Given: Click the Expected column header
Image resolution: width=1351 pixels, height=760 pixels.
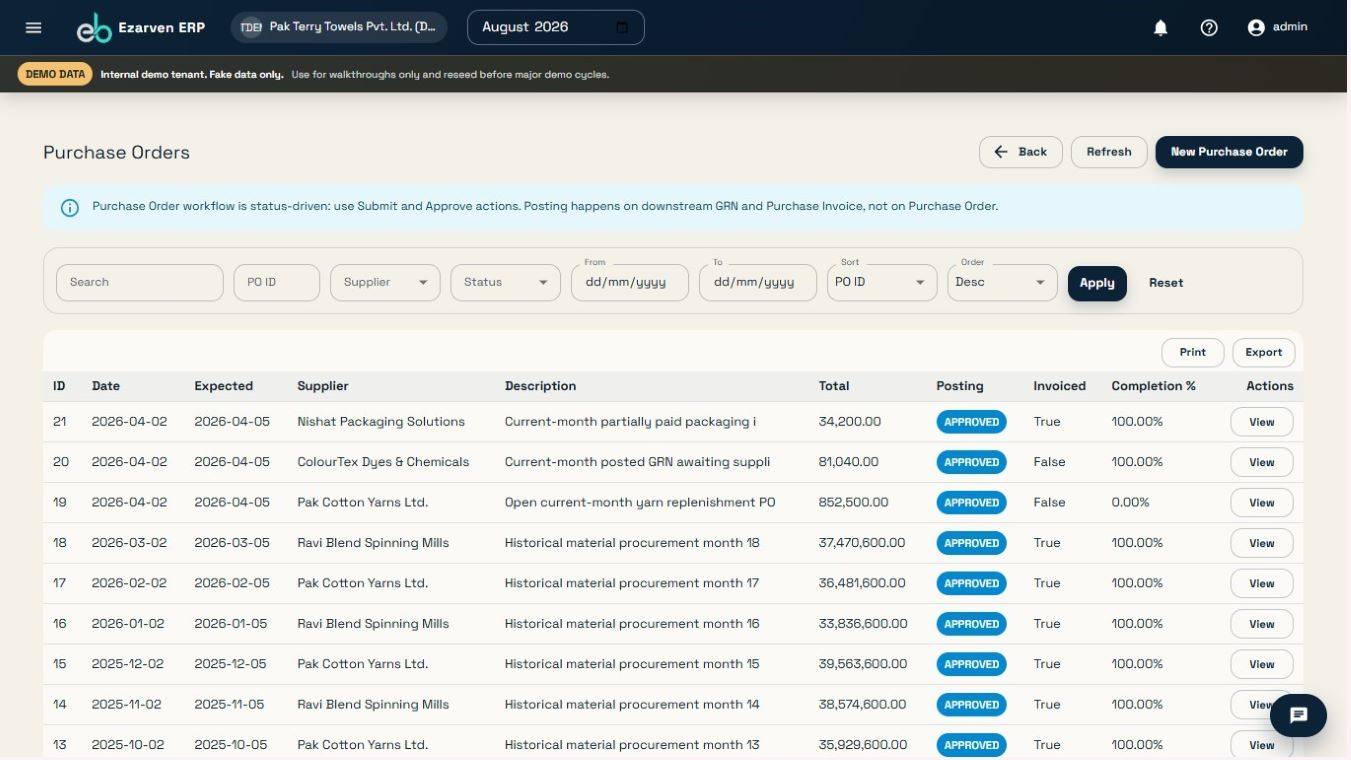Looking at the screenshot, I should (x=224, y=386).
